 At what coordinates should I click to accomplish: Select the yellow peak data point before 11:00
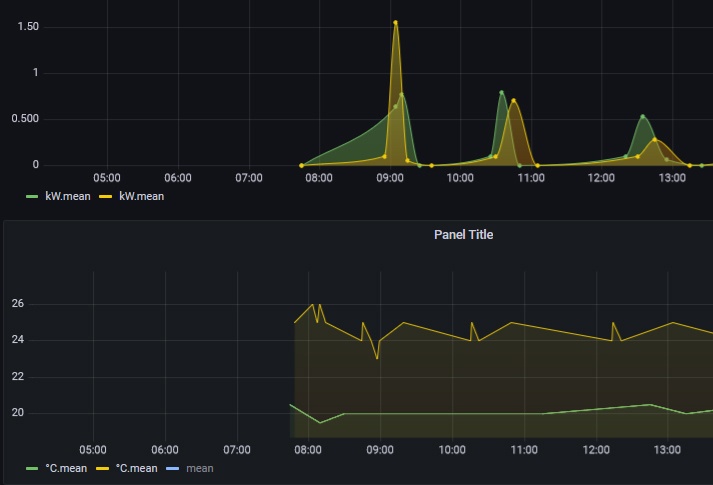tap(513, 101)
